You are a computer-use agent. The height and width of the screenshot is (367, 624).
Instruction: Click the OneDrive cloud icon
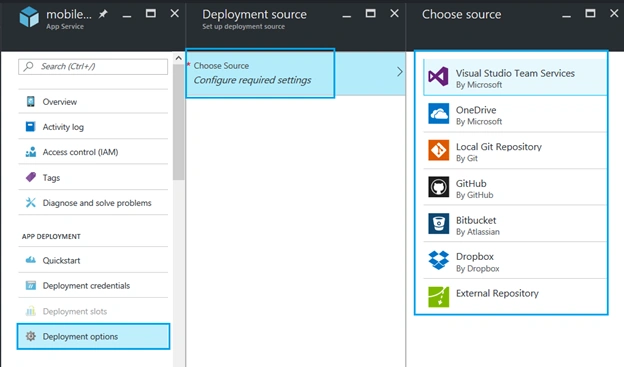pyautogui.click(x=439, y=113)
